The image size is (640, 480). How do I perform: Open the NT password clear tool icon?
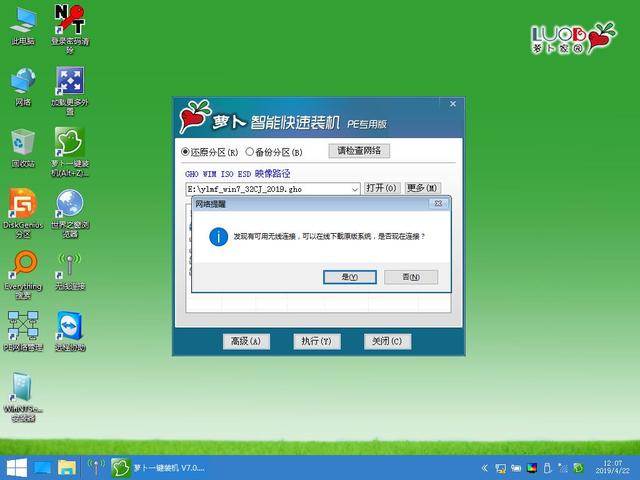click(x=70, y=29)
